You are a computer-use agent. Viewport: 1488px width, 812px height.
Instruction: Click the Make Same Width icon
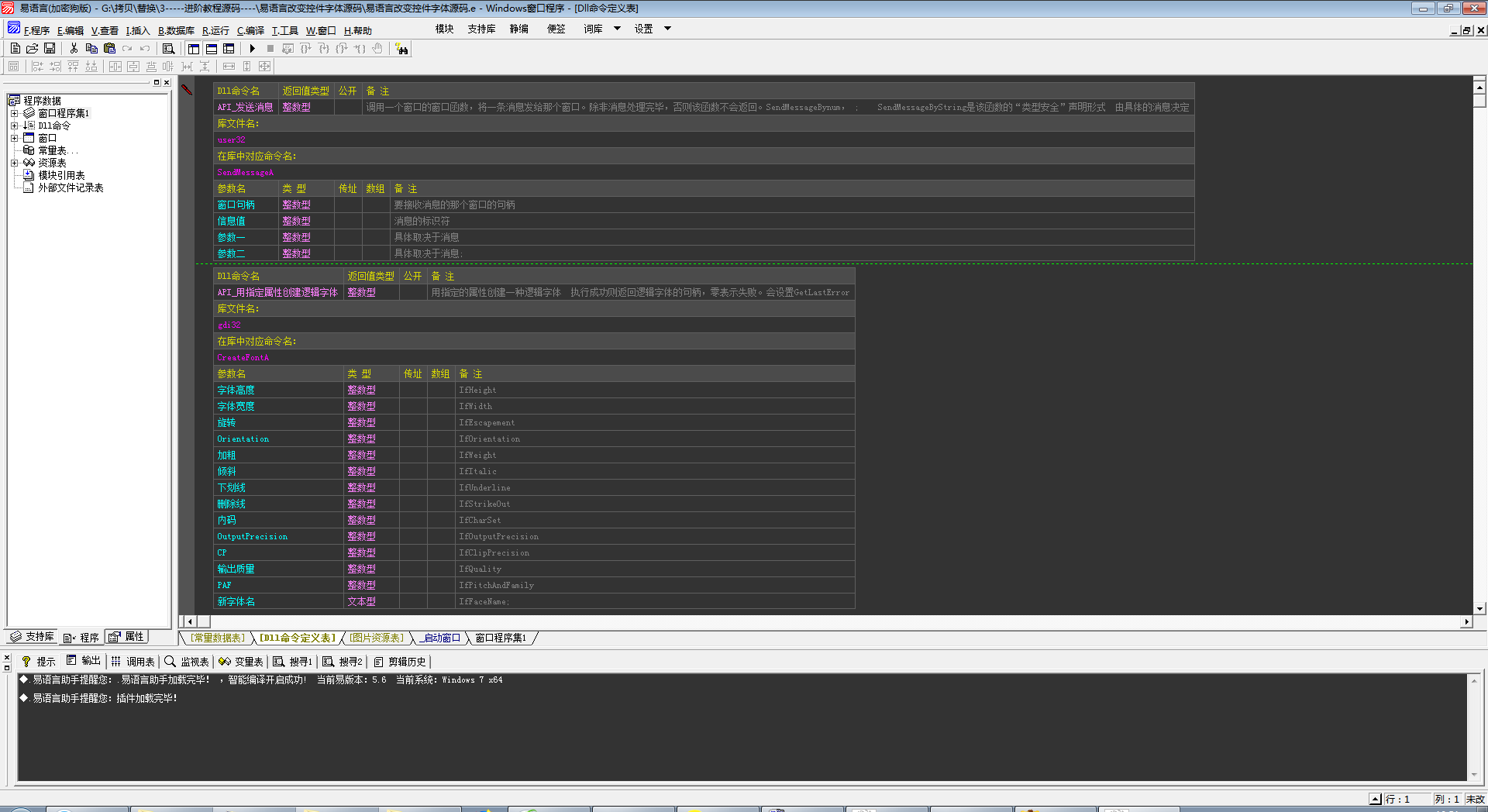229,67
